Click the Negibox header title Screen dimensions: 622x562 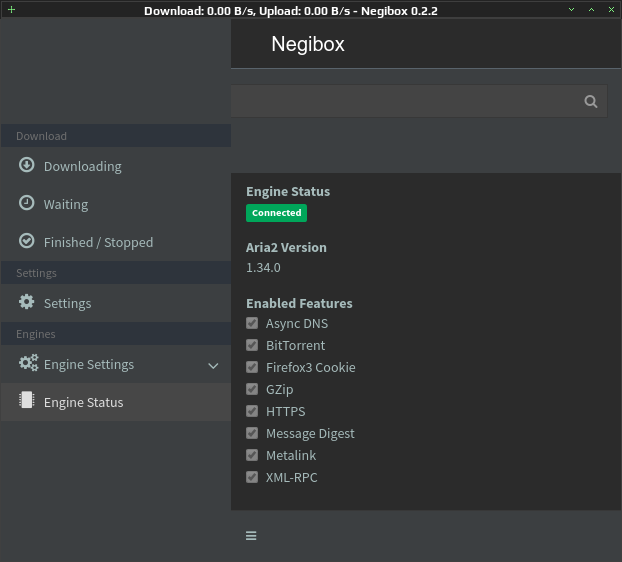(308, 44)
